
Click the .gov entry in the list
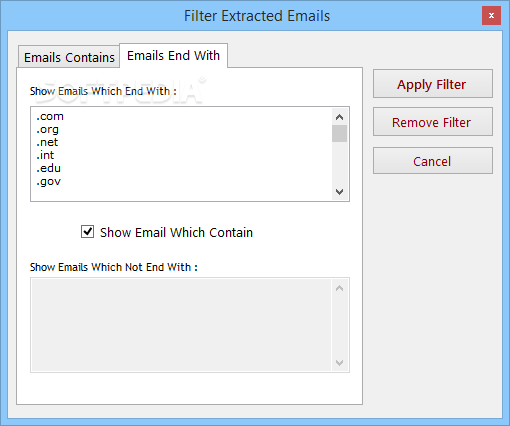(48, 182)
